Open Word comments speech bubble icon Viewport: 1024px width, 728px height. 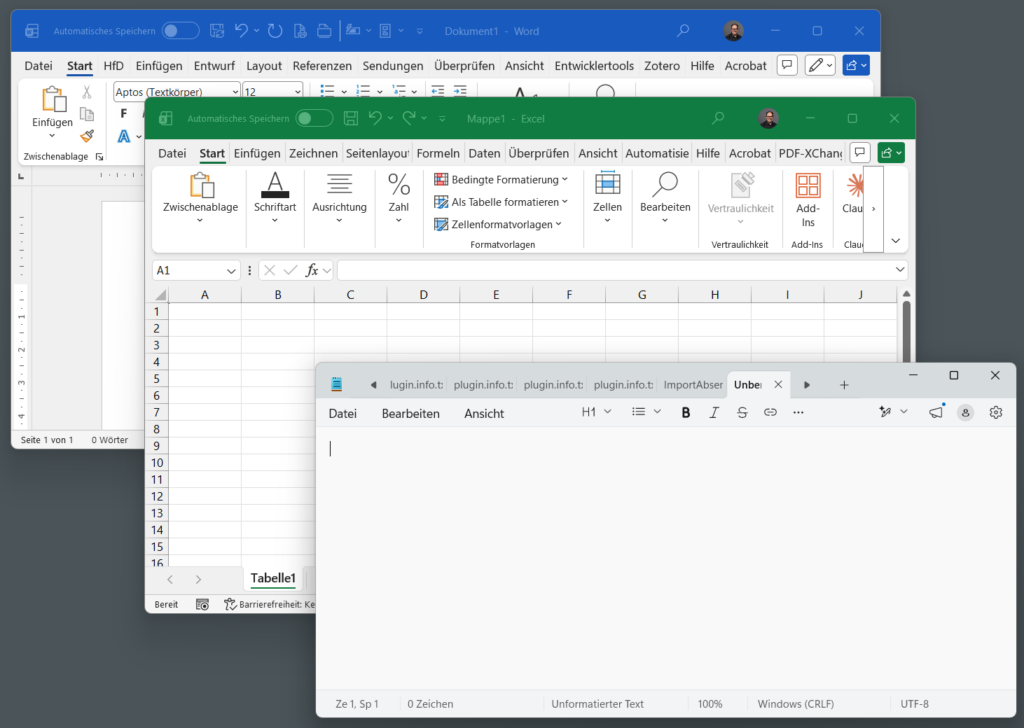pos(787,65)
